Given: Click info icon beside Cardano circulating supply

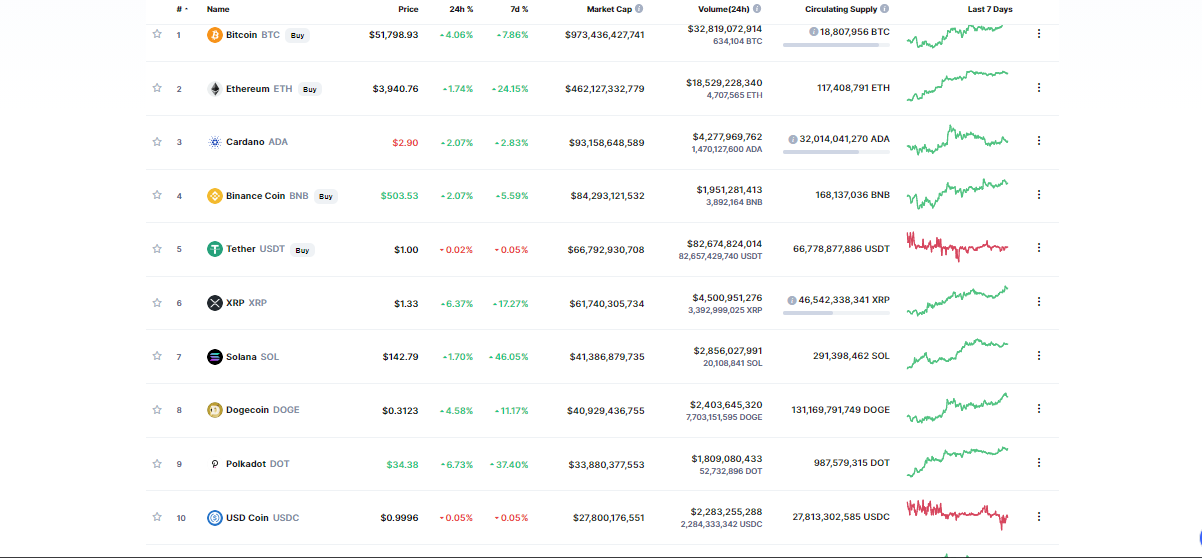Looking at the screenshot, I should click(x=792, y=139).
